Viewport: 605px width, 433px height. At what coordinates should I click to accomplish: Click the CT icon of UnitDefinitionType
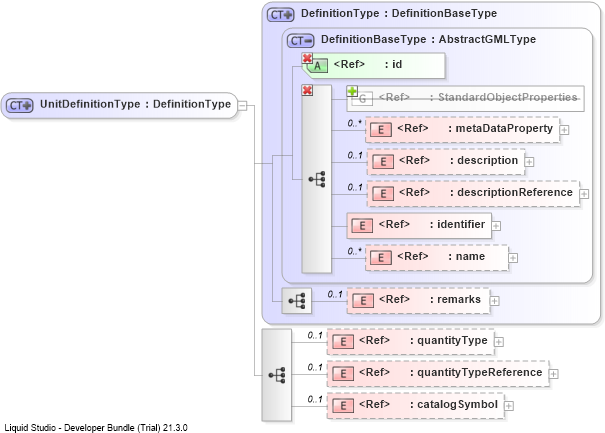click(x=20, y=105)
